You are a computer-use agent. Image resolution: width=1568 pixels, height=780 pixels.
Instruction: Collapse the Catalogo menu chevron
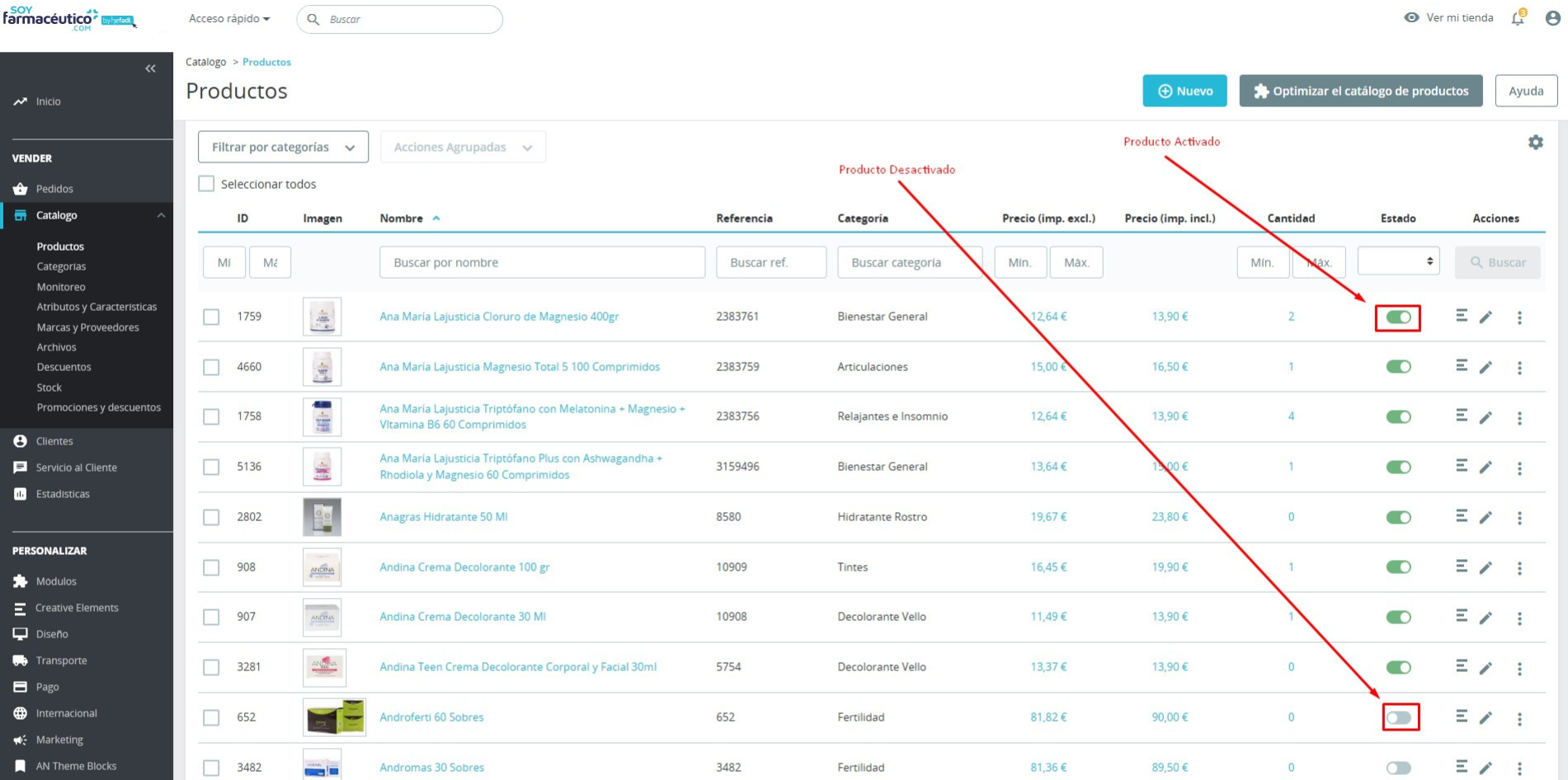click(161, 215)
